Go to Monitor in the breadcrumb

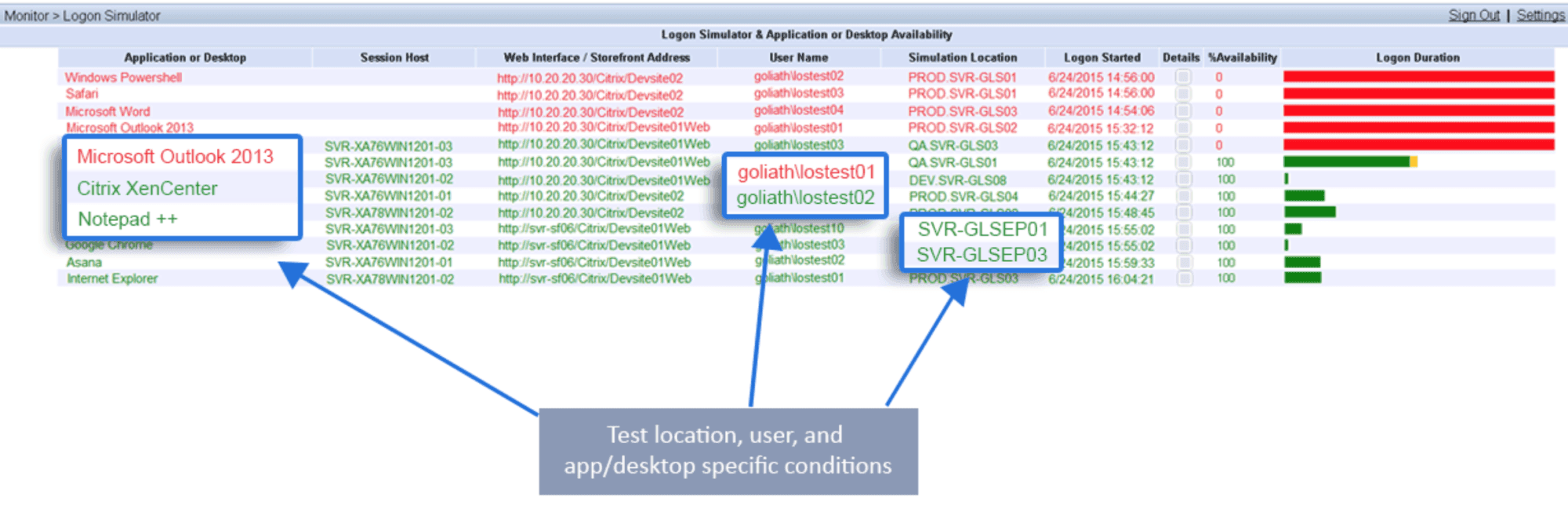point(27,16)
